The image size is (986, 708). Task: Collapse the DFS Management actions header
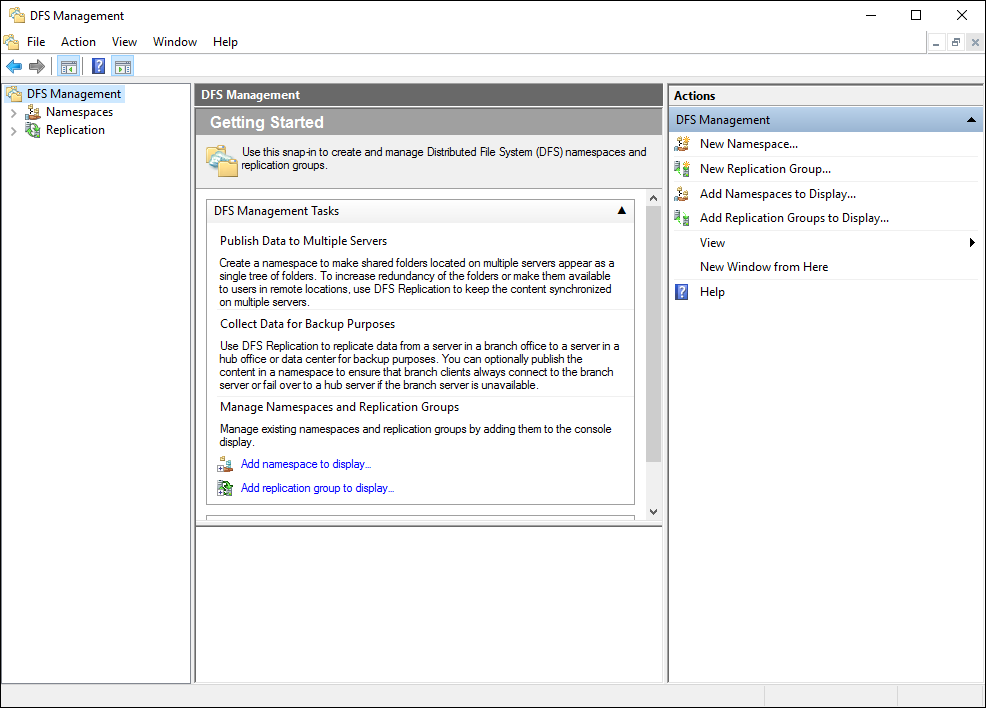click(x=970, y=120)
